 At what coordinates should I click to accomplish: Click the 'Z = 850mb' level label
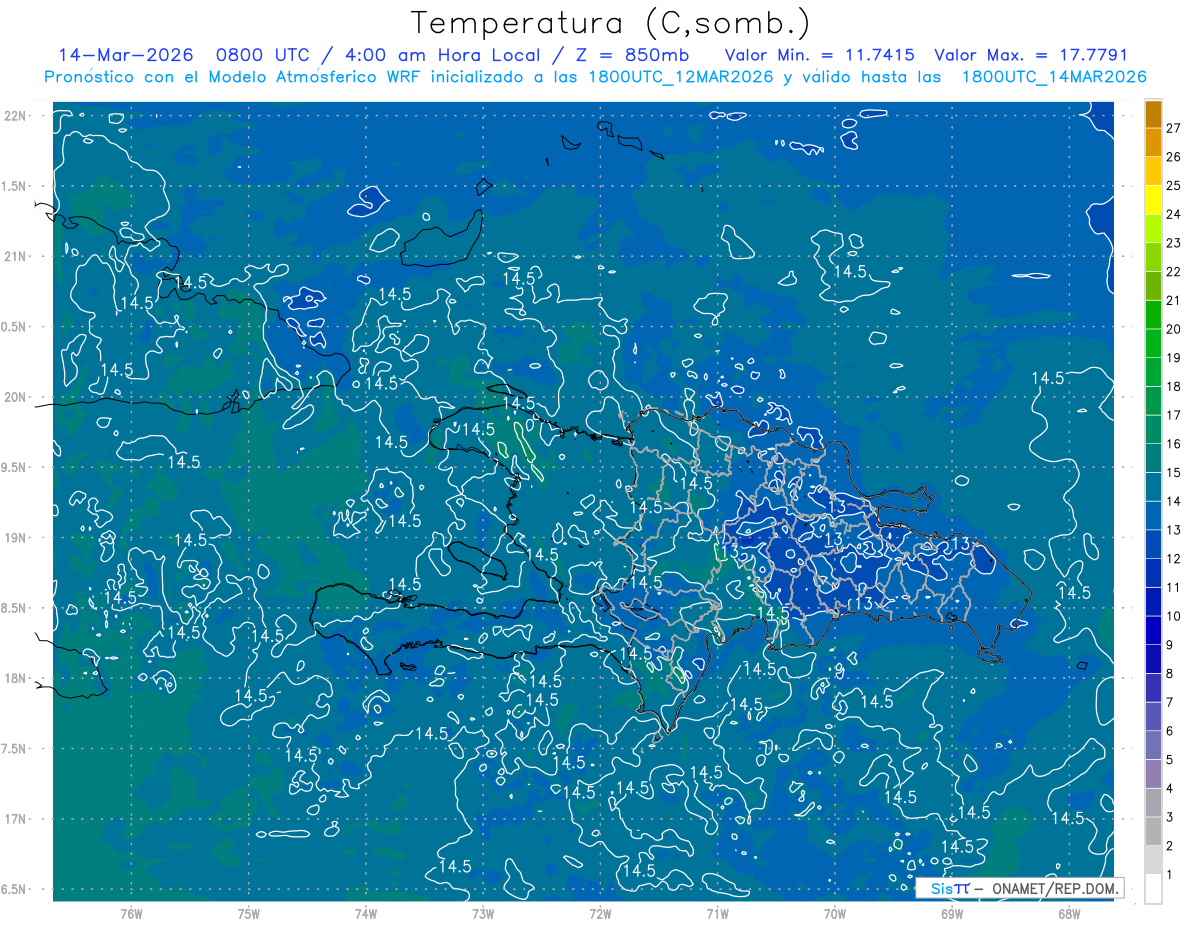click(628, 55)
